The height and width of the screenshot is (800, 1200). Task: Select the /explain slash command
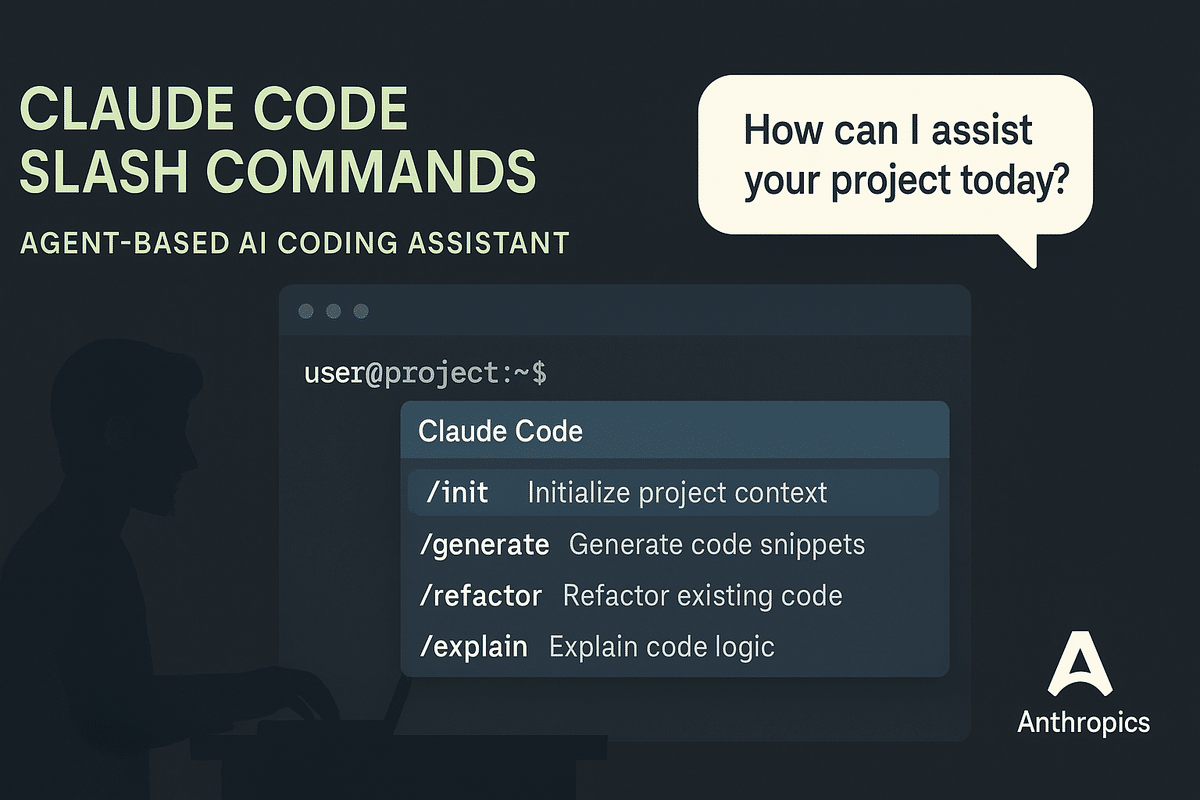coord(473,647)
